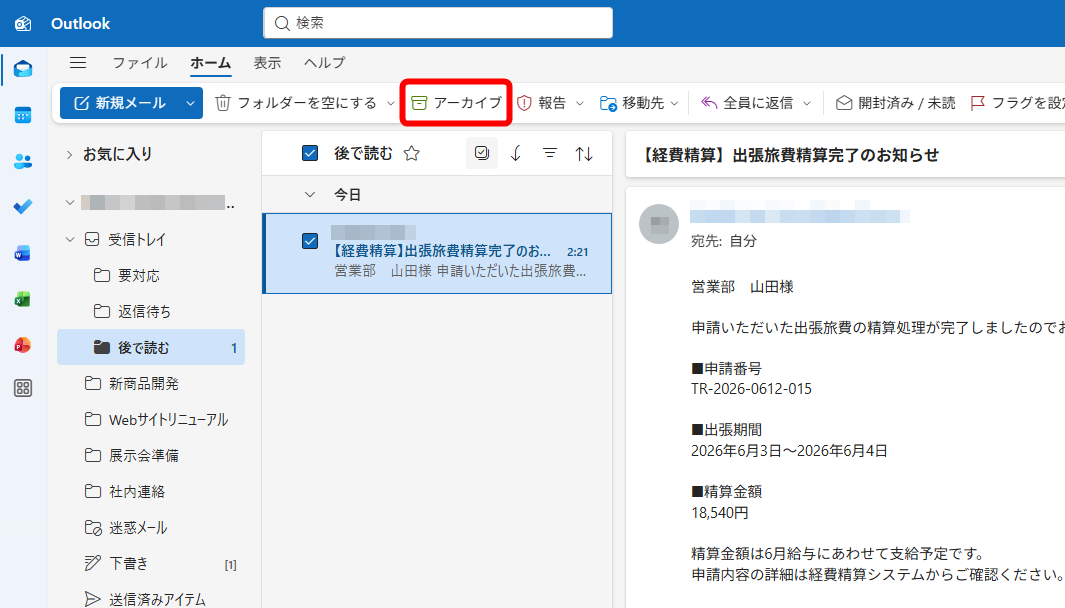
Task: Click the 移動先 move-to button
Action: 632,103
